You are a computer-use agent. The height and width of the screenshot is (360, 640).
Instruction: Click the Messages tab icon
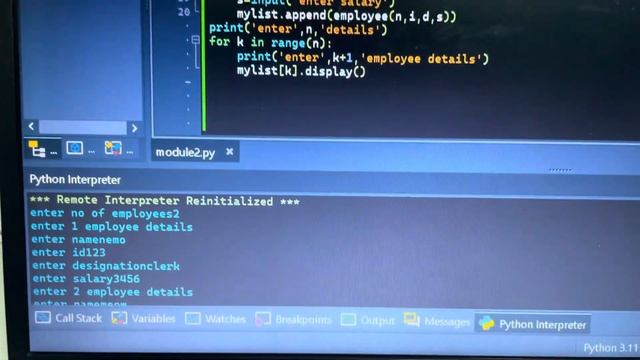tap(412, 320)
